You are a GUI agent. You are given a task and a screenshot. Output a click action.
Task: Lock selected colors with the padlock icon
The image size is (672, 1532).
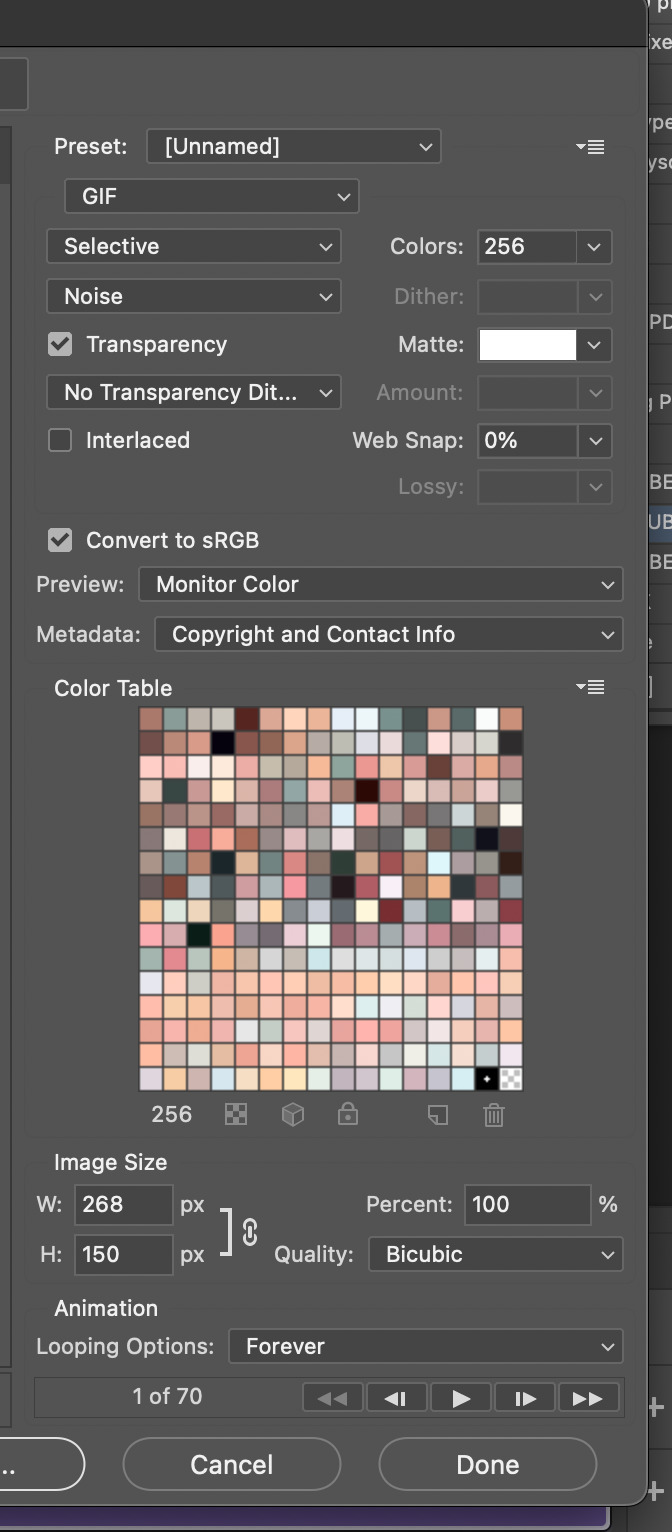coord(348,1114)
